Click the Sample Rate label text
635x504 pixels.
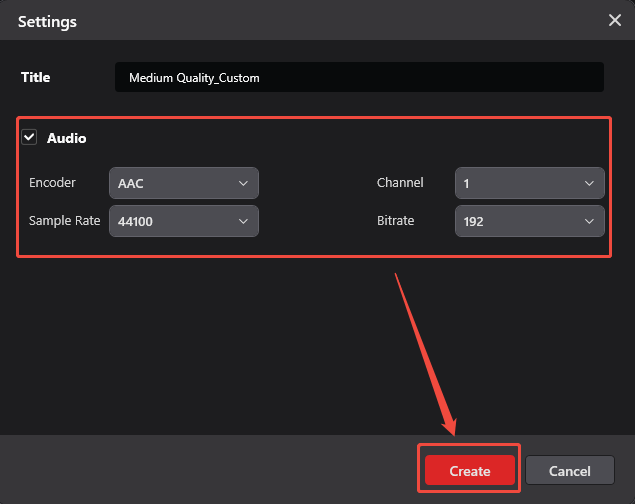64,221
